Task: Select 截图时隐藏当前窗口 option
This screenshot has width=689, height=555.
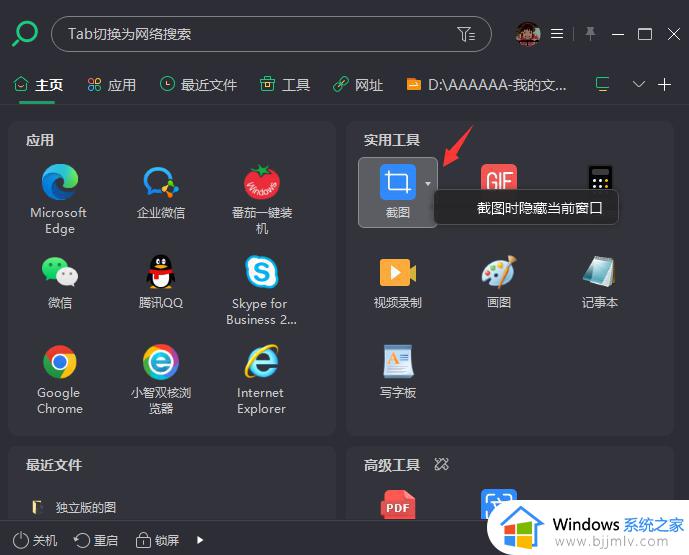Action: [526, 207]
